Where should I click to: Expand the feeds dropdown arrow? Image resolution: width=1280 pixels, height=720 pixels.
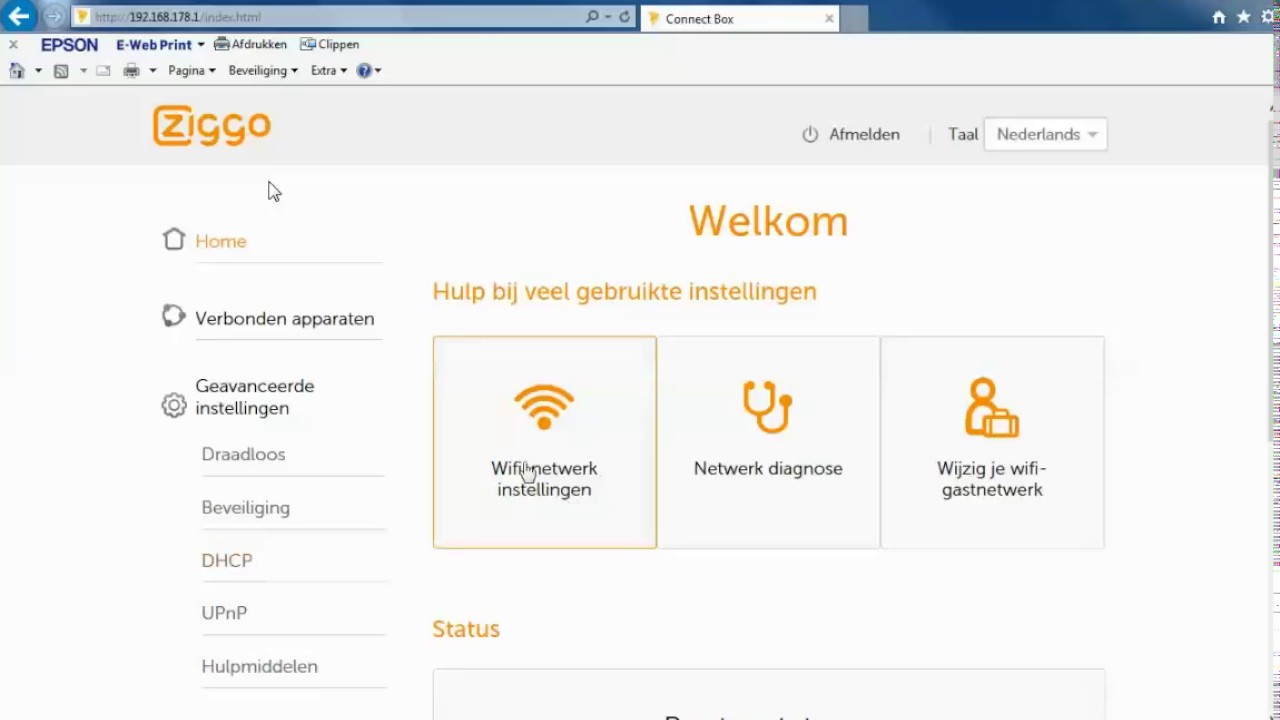pos(83,71)
